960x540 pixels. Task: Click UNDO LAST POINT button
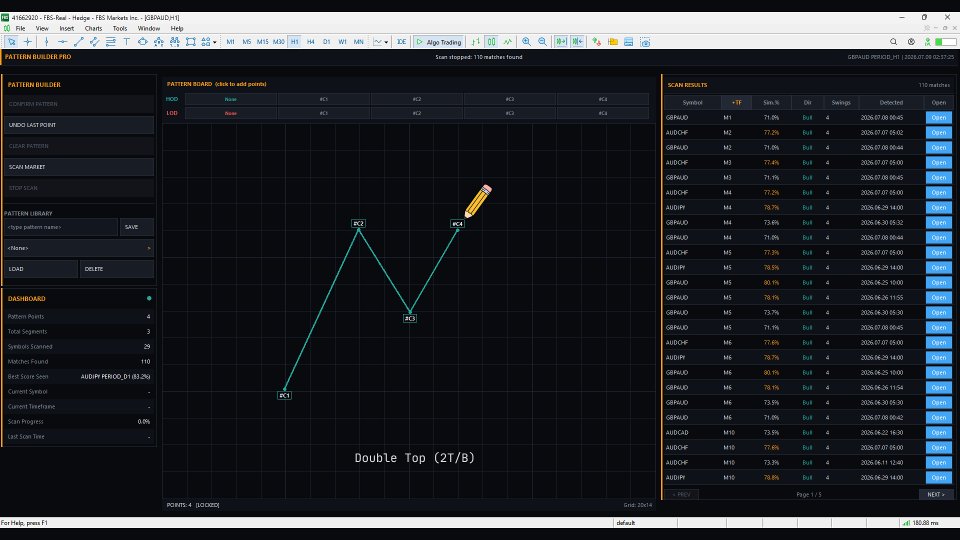coord(78,125)
